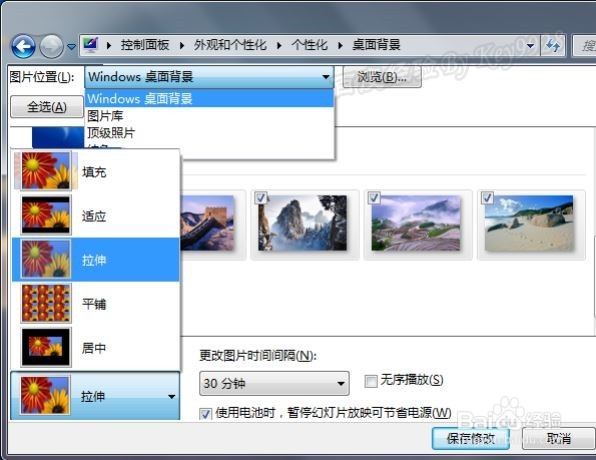Viewport: 596px width, 460px height.
Task: Click the 适应 flower preview icon
Action: (x=46, y=215)
